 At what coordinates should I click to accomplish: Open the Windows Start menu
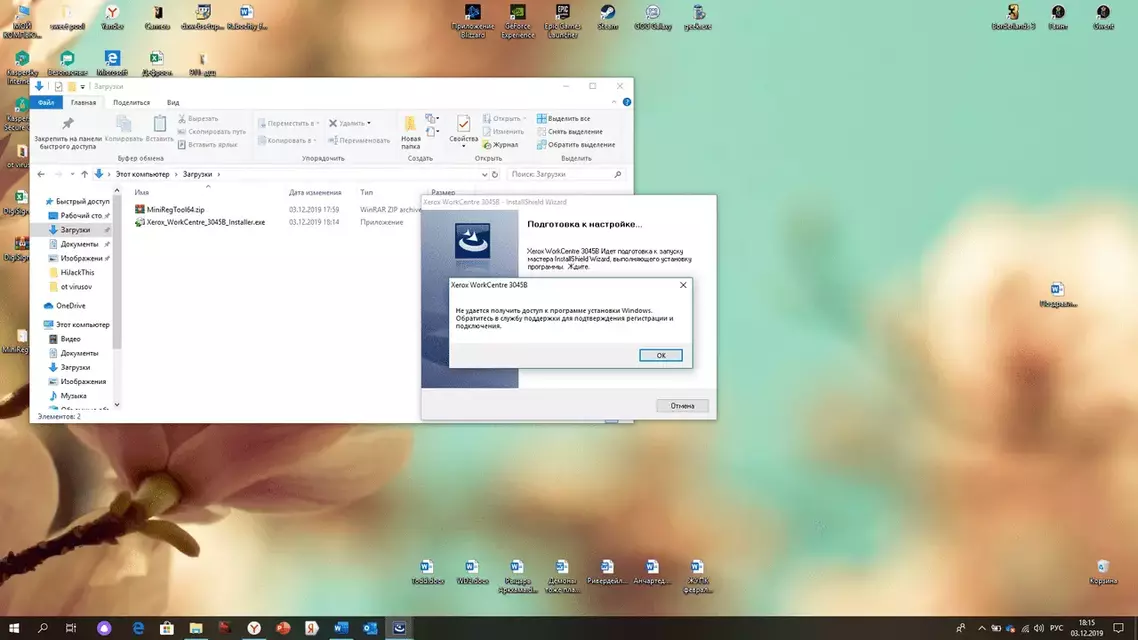(14, 628)
